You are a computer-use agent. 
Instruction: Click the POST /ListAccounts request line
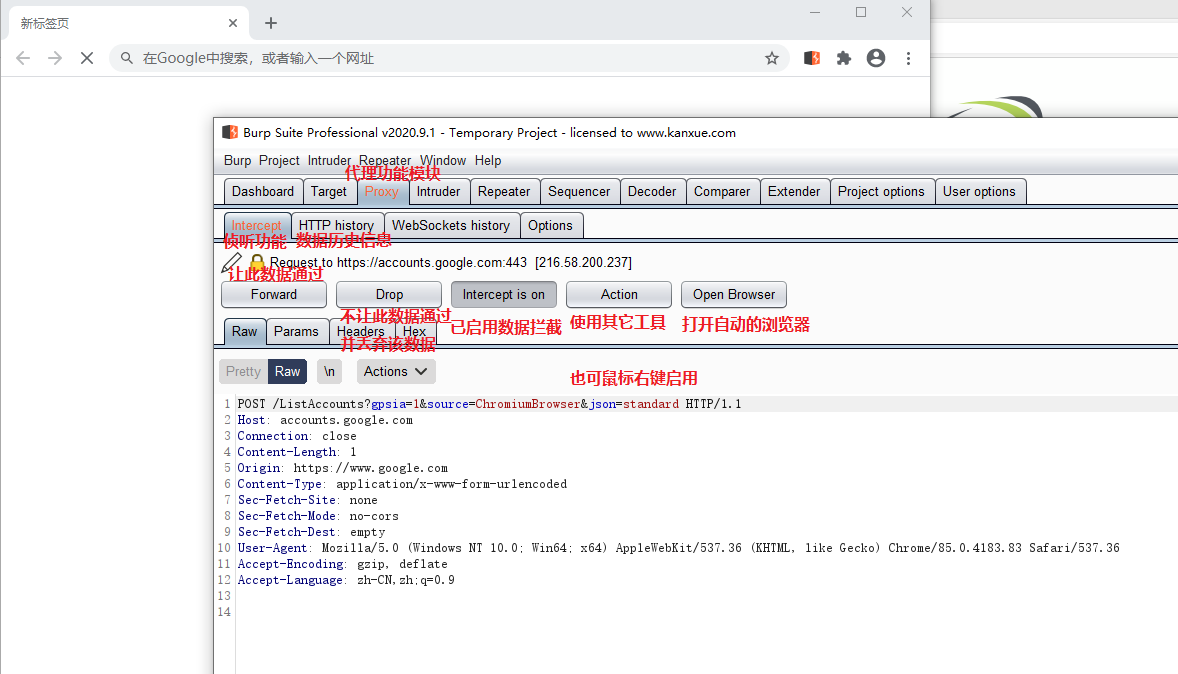click(489, 404)
